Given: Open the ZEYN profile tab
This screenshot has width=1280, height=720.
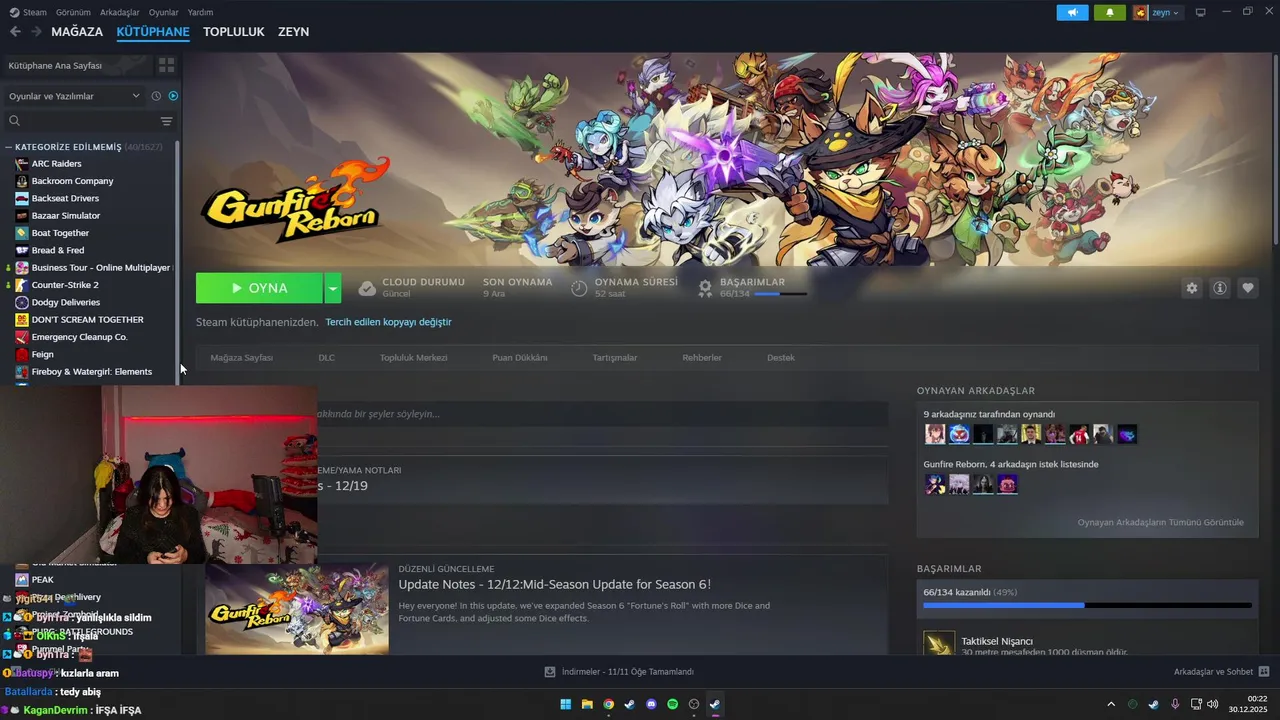Looking at the screenshot, I should pyautogui.click(x=293, y=32).
